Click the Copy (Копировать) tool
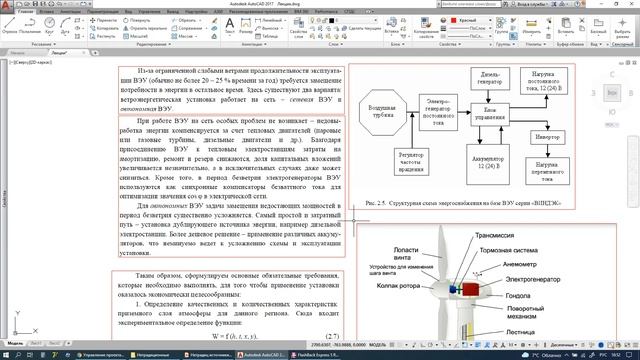 pyautogui.click(x=104, y=28)
